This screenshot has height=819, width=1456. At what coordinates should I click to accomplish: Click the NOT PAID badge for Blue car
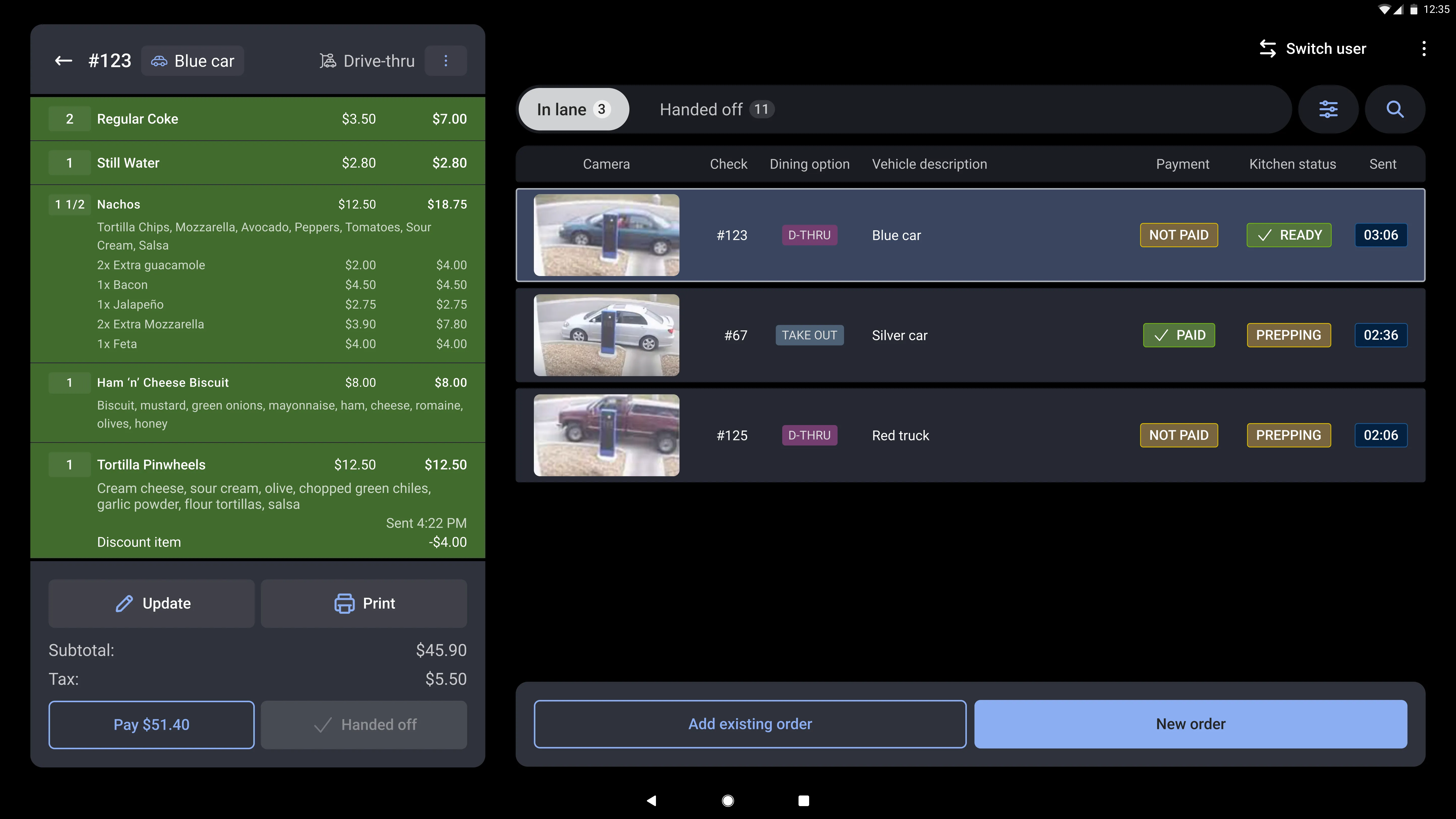pyautogui.click(x=1178, y=235)
